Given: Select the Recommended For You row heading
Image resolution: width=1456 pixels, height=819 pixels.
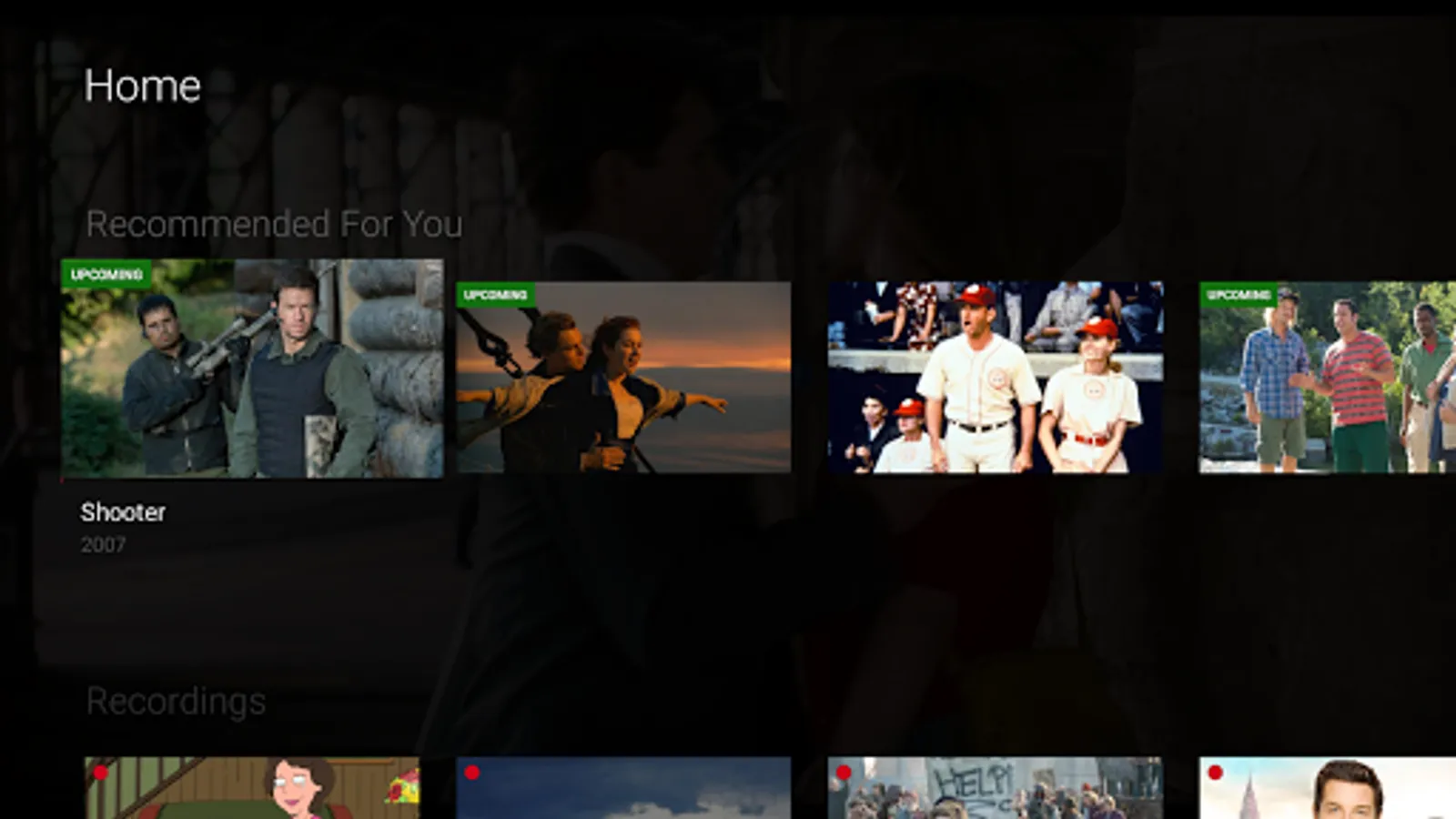Looking at the screenshot, I should coord(274,224).
